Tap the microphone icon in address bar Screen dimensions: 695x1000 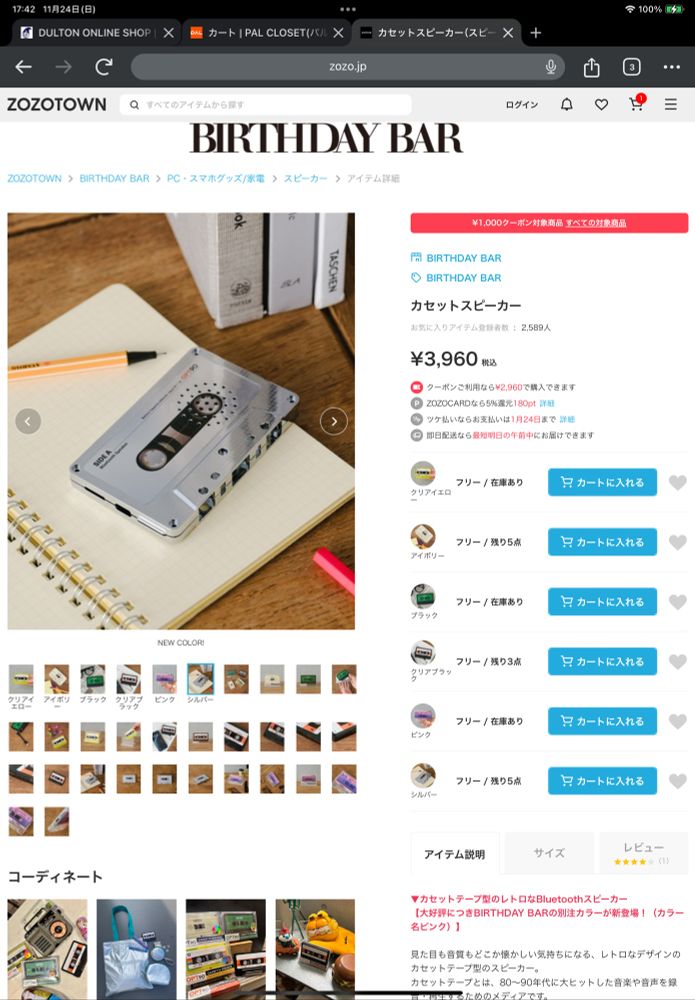click(551, 66)
